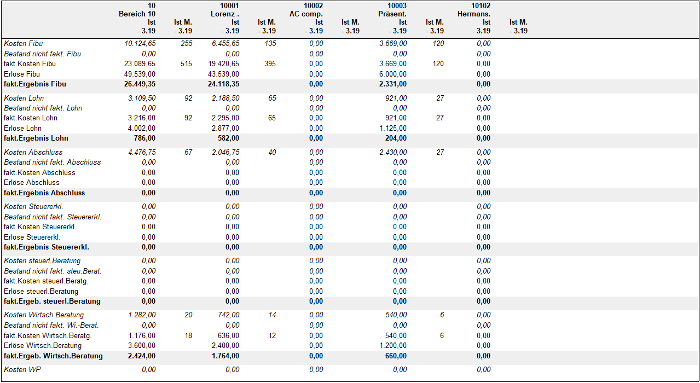Click 'Bestand nicht fakt. Abschluss' row label
Image resolution: width=700 pixels, height=383 pixels.
coord(52,162)
